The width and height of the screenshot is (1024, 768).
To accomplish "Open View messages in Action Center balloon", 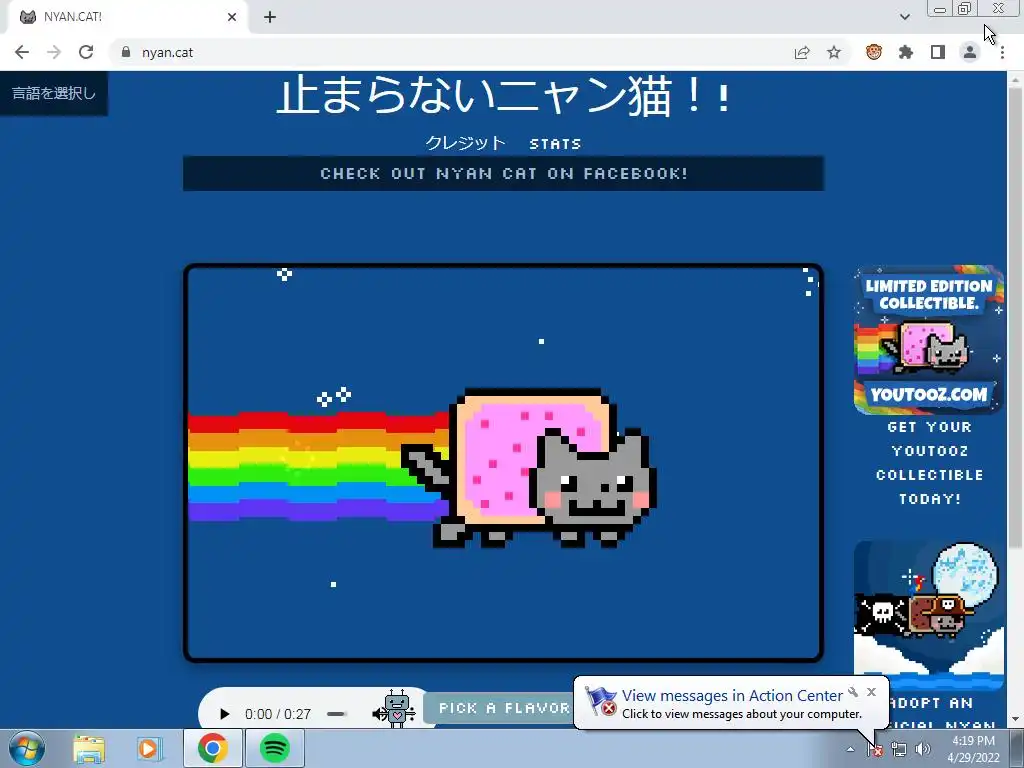I will pos(731,703).
